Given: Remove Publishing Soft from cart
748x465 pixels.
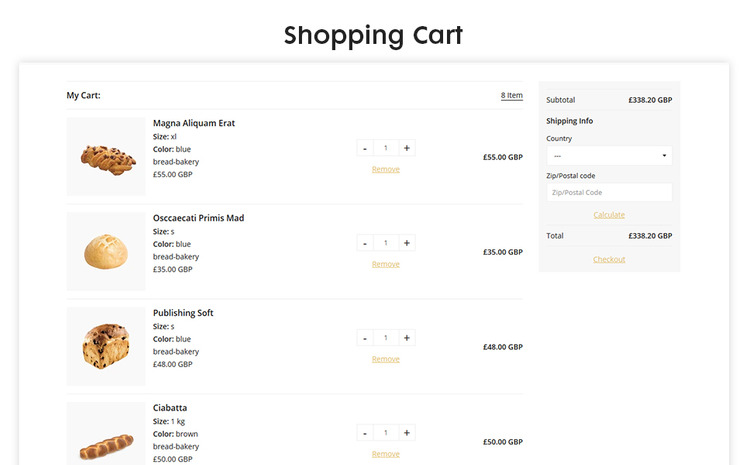Looking at the screenshot, I should [385, 359].
